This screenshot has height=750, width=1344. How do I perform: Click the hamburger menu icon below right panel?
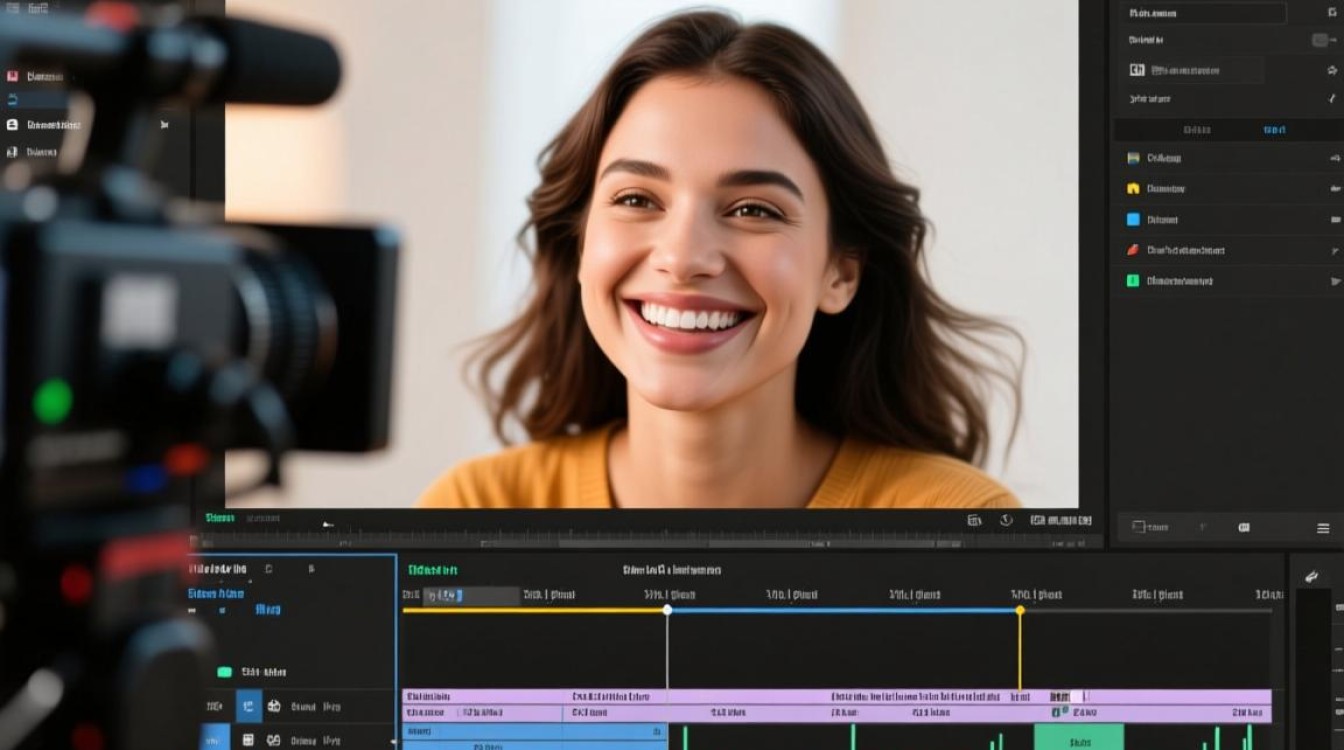1323,527
